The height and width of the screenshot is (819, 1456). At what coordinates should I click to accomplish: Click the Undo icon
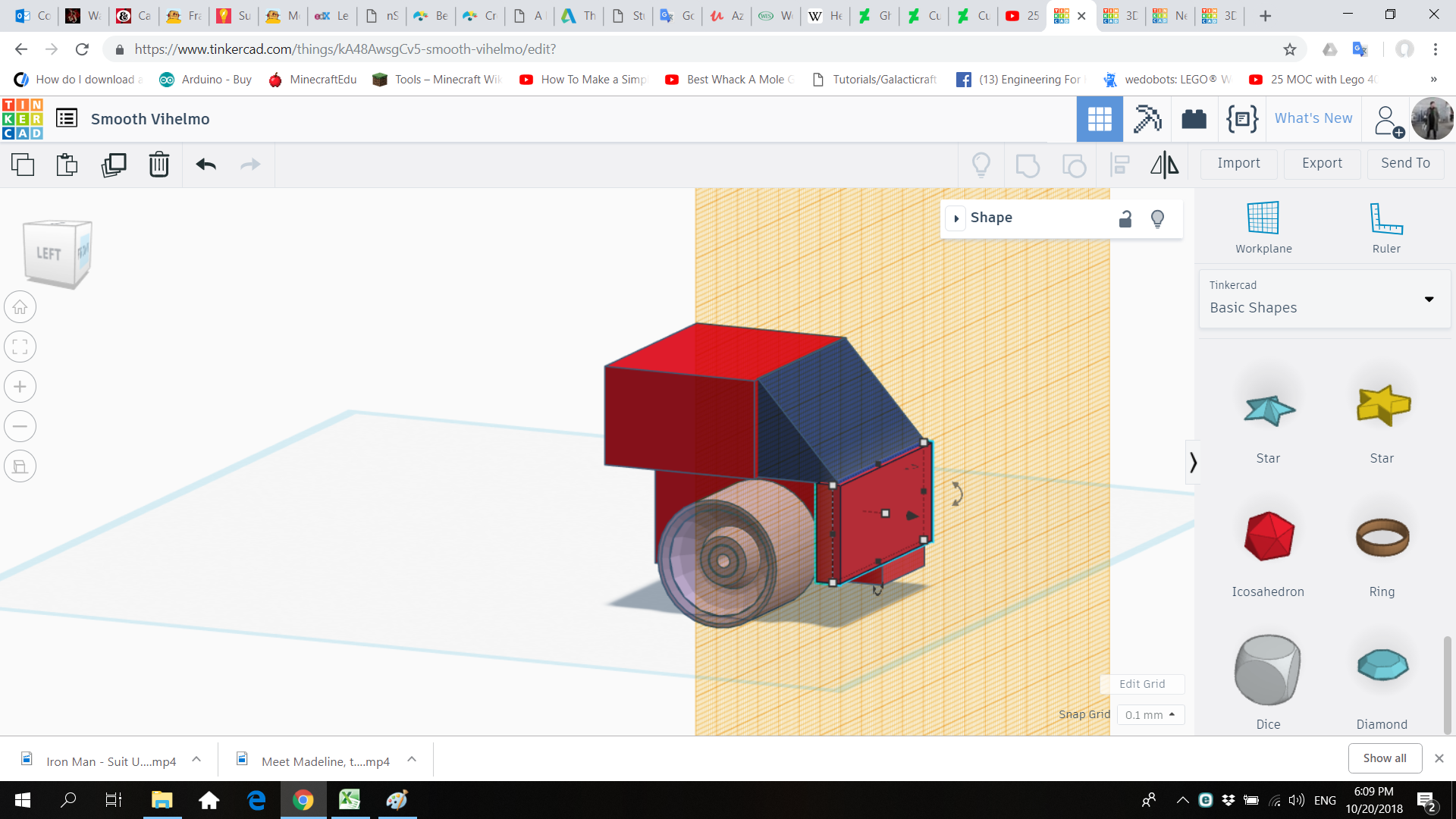205,165
